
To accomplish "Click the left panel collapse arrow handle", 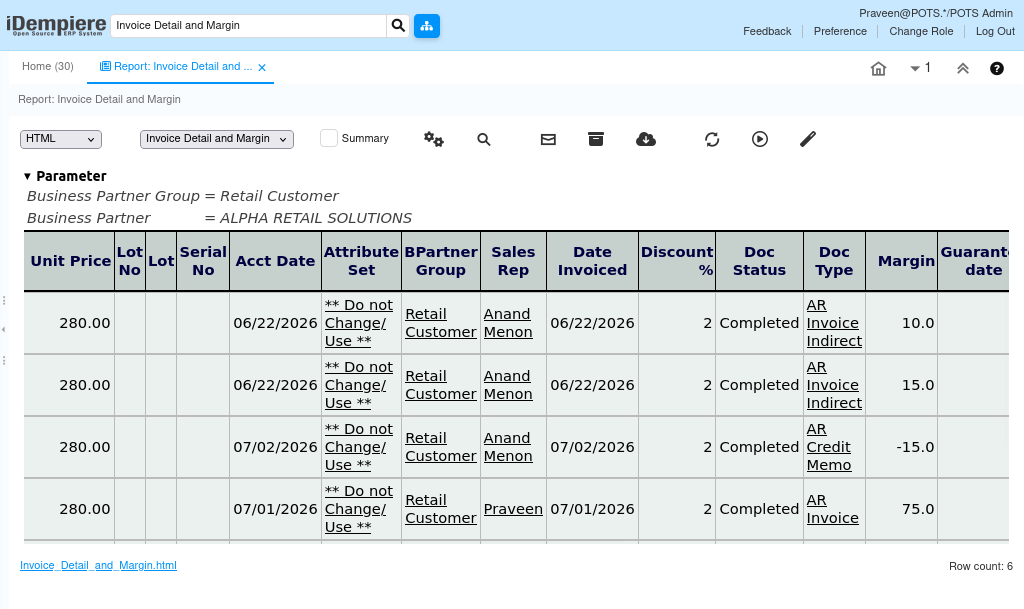I will click(x=4, y=330).
